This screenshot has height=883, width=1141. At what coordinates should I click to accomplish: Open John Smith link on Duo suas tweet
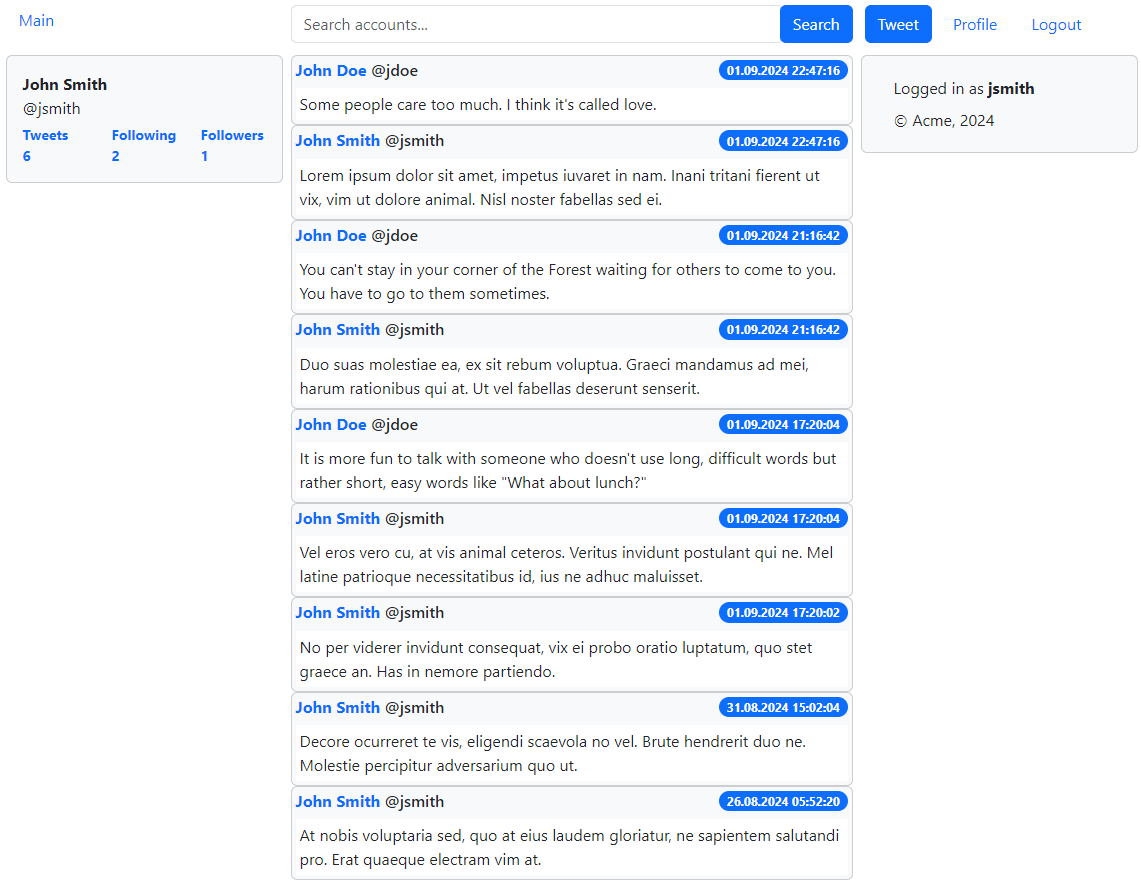[338, 329]
